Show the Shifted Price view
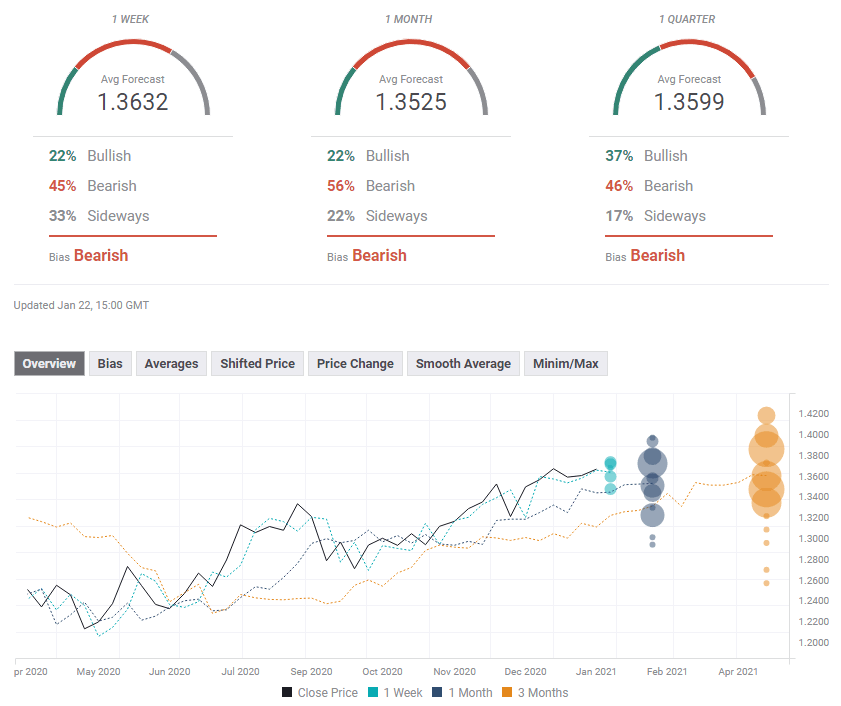 point(257,363)
